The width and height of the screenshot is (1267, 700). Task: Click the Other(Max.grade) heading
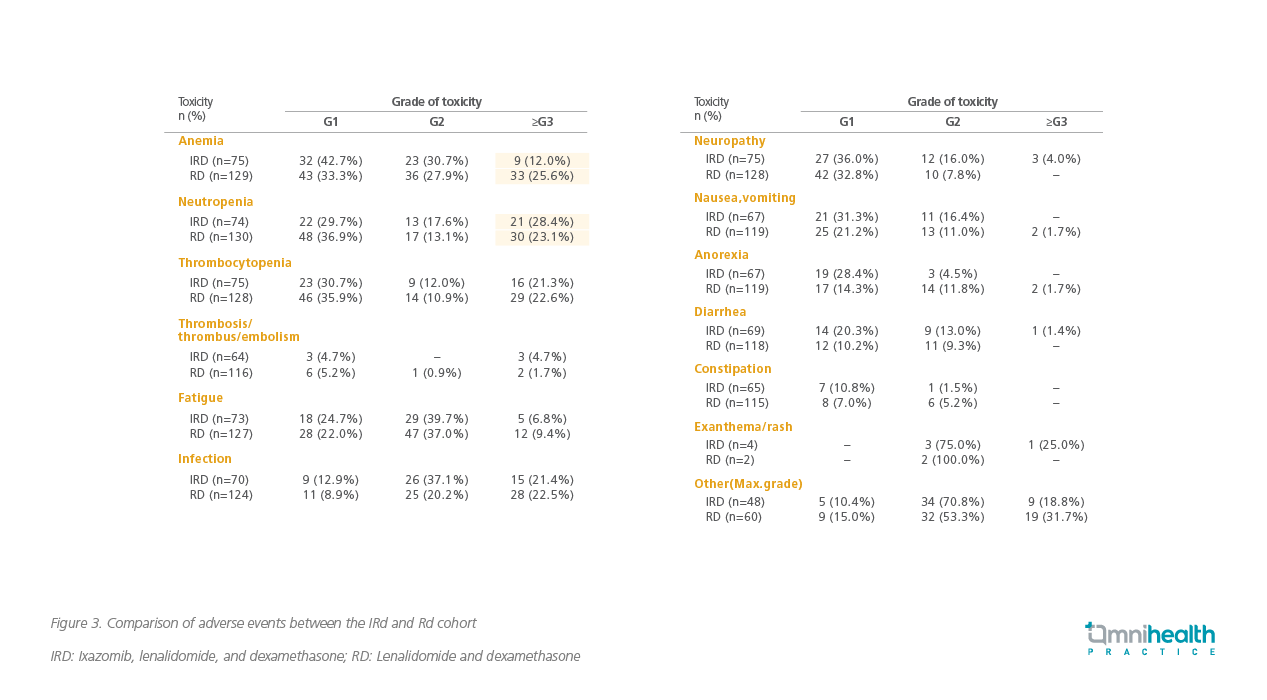tap(748, 484)
